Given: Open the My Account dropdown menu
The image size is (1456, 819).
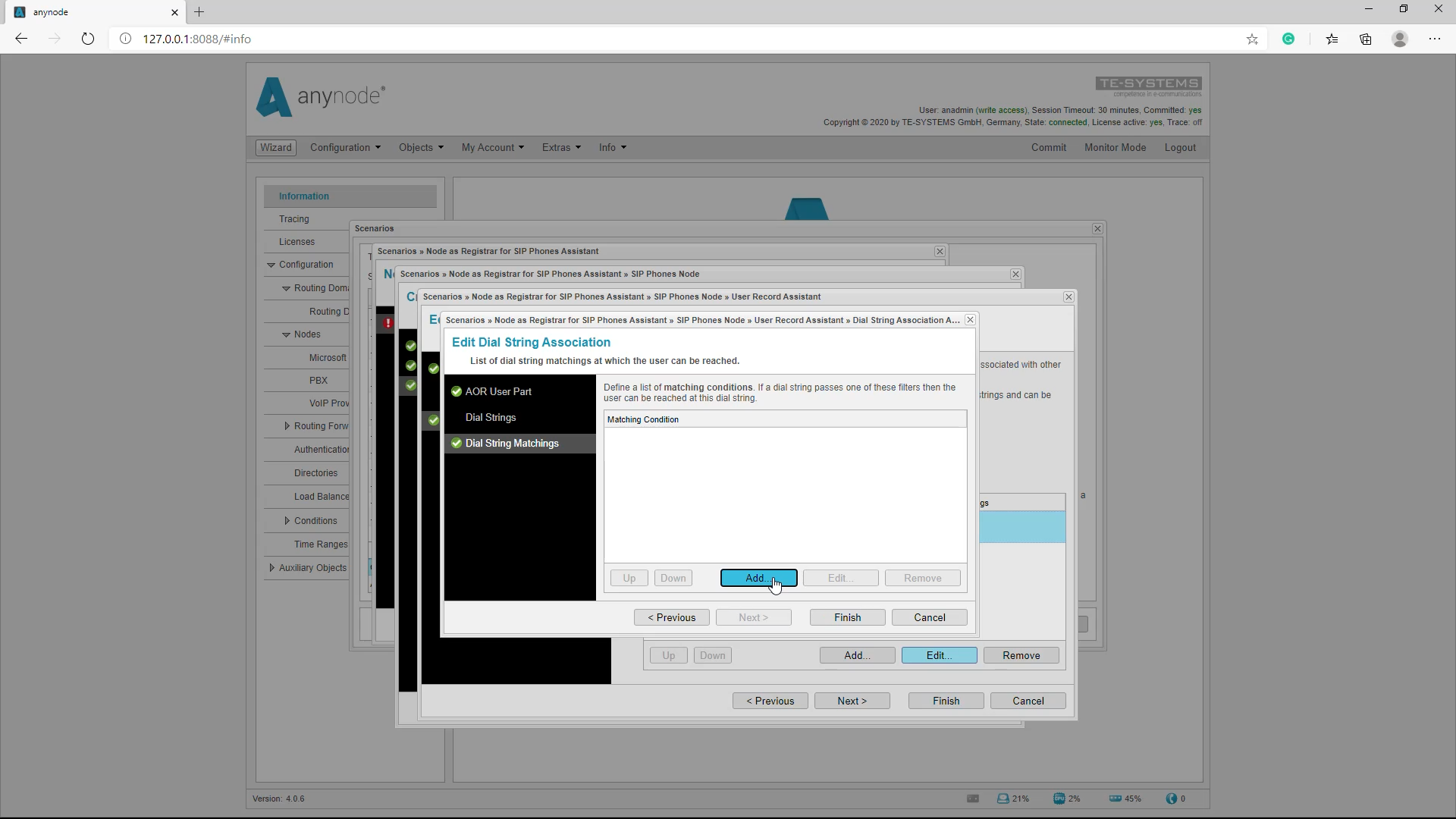Looking at the screenshot, I should (492, 148).
